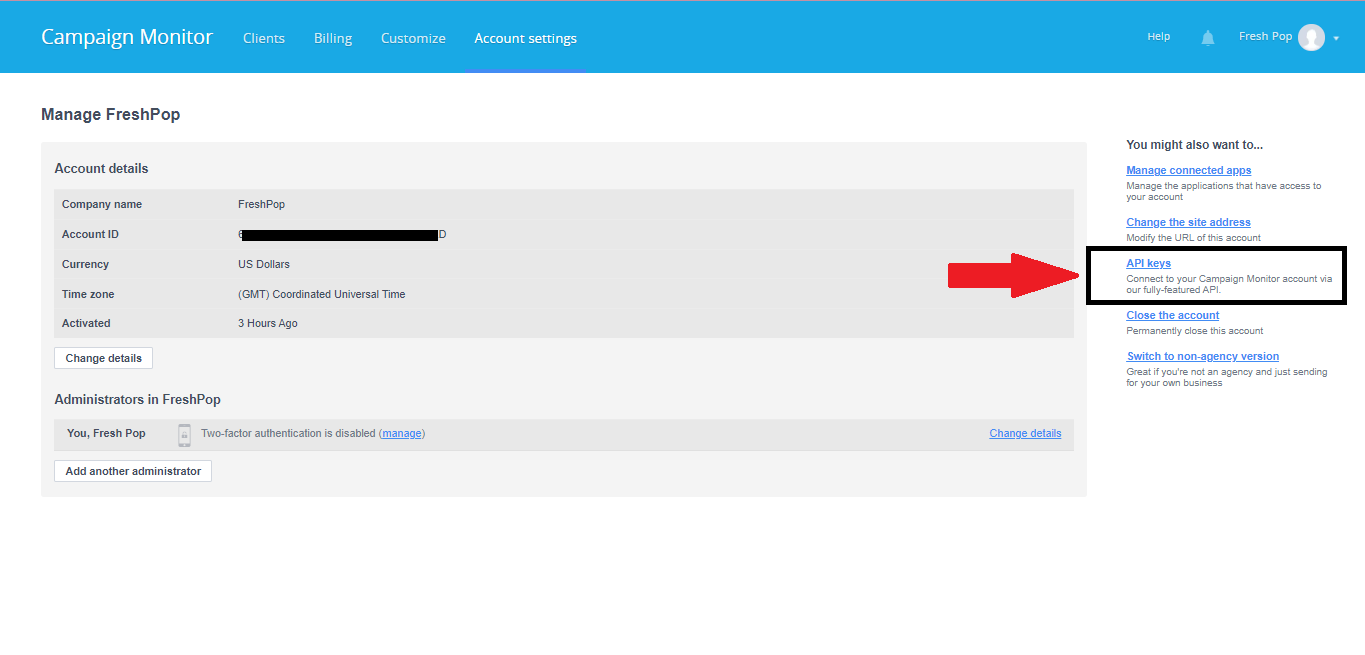Click the phone two-factor authentication icon

(184, 434)
